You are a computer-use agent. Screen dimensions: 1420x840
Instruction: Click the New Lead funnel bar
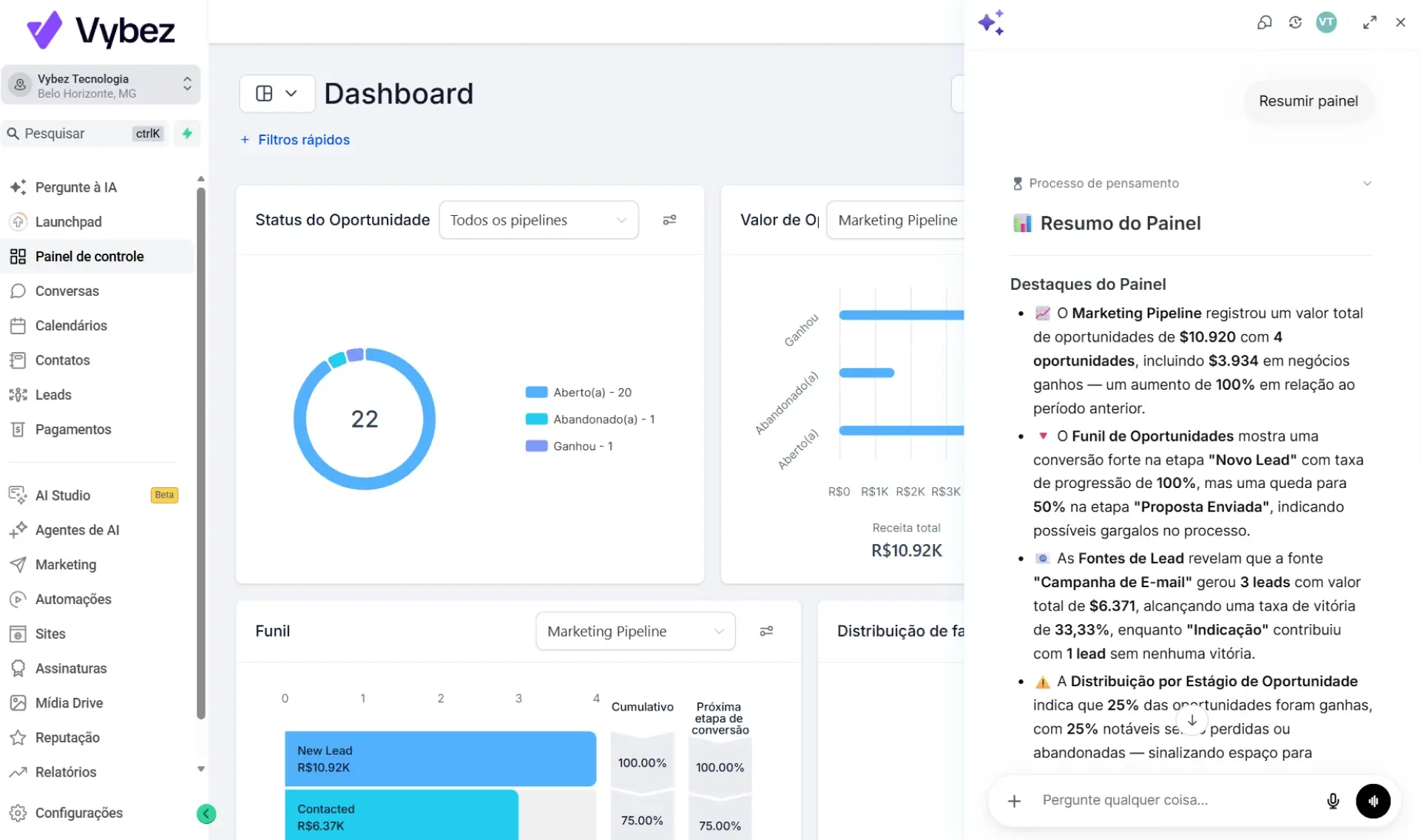coord(440,759)
